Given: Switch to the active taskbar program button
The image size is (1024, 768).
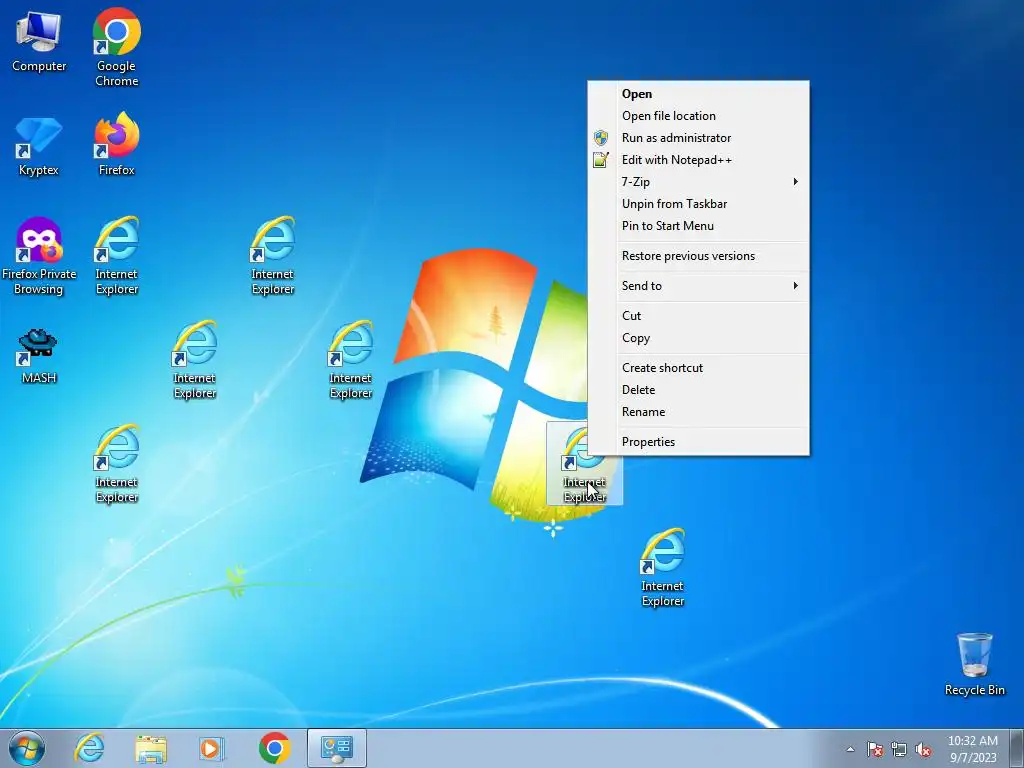Looking at the screenshot, I should point(336,748).
